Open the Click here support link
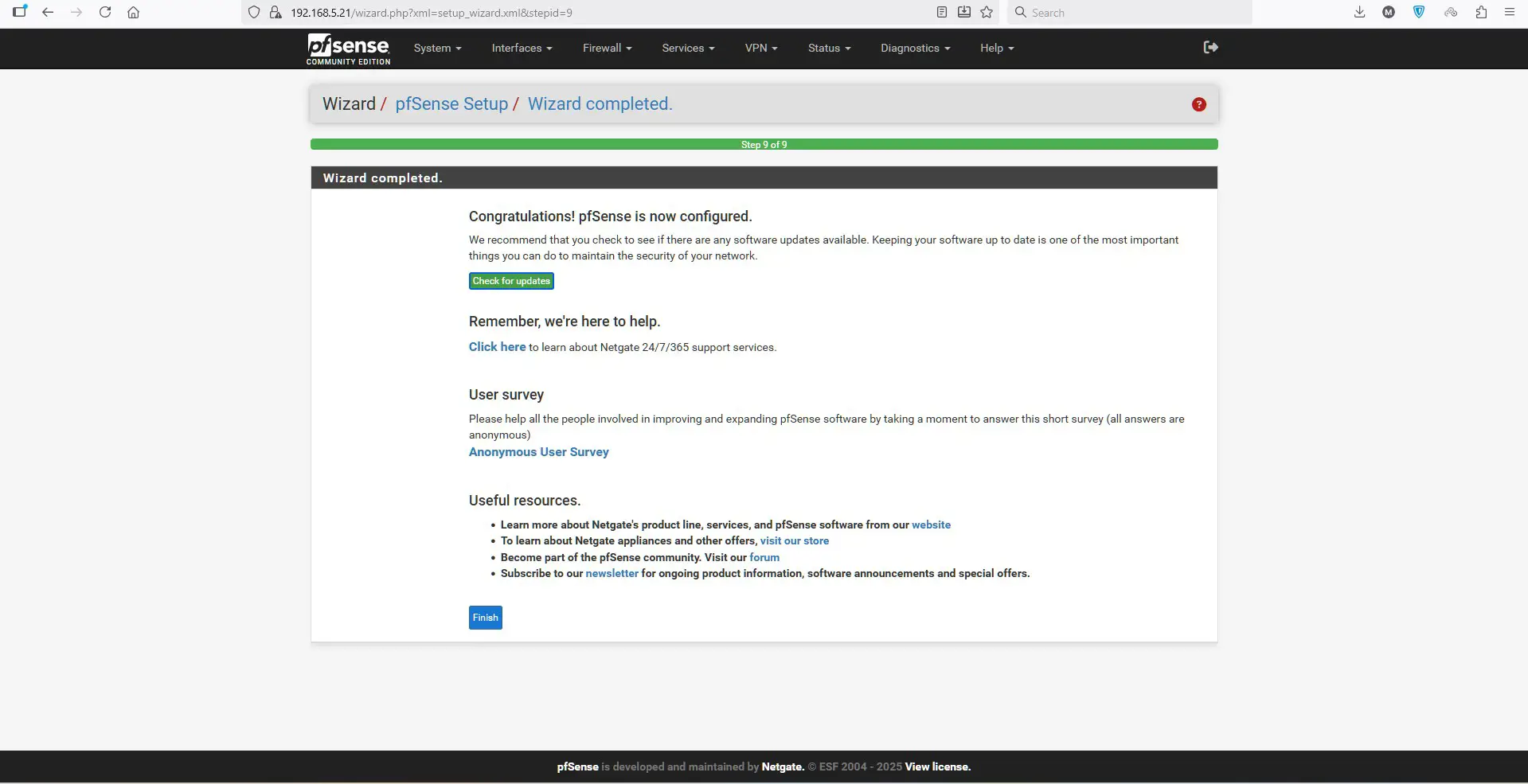This screenshot has width=1528, height=784. [497, 347]
